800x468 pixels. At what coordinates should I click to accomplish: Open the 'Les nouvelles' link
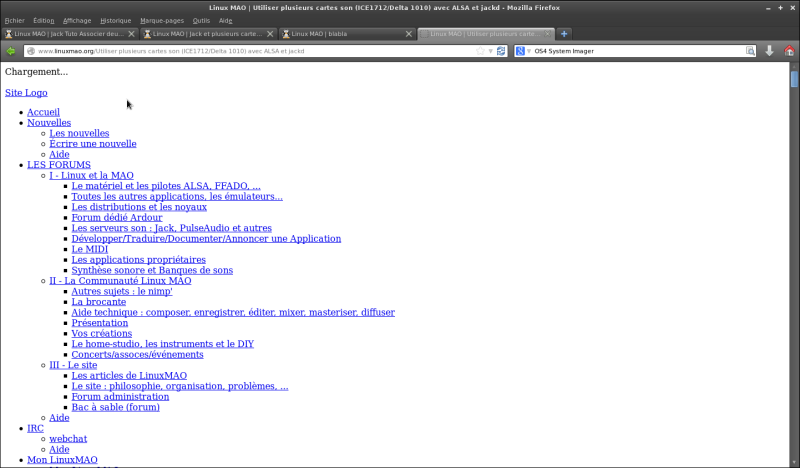click(79, 133)
